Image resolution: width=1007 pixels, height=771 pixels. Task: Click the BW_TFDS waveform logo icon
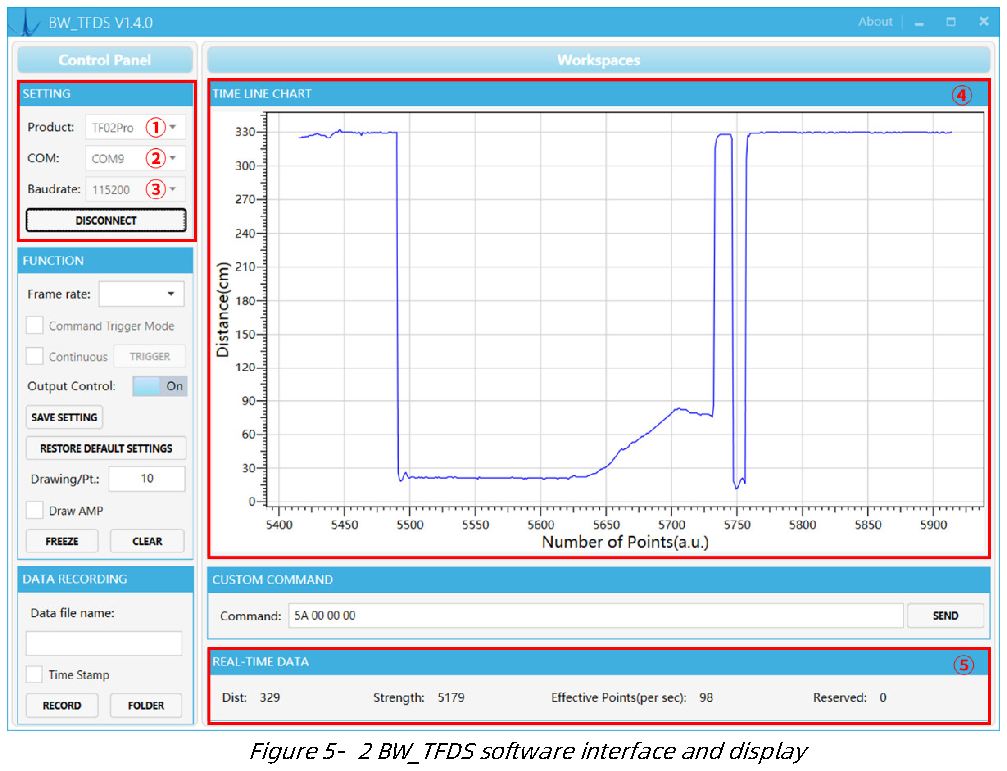pyautogui.click(x=24, y=22)
